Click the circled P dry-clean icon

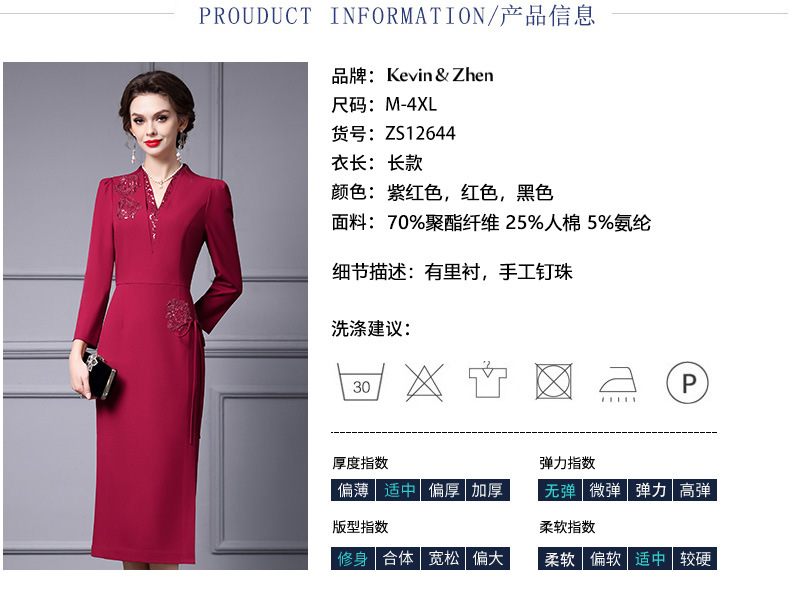687,382
